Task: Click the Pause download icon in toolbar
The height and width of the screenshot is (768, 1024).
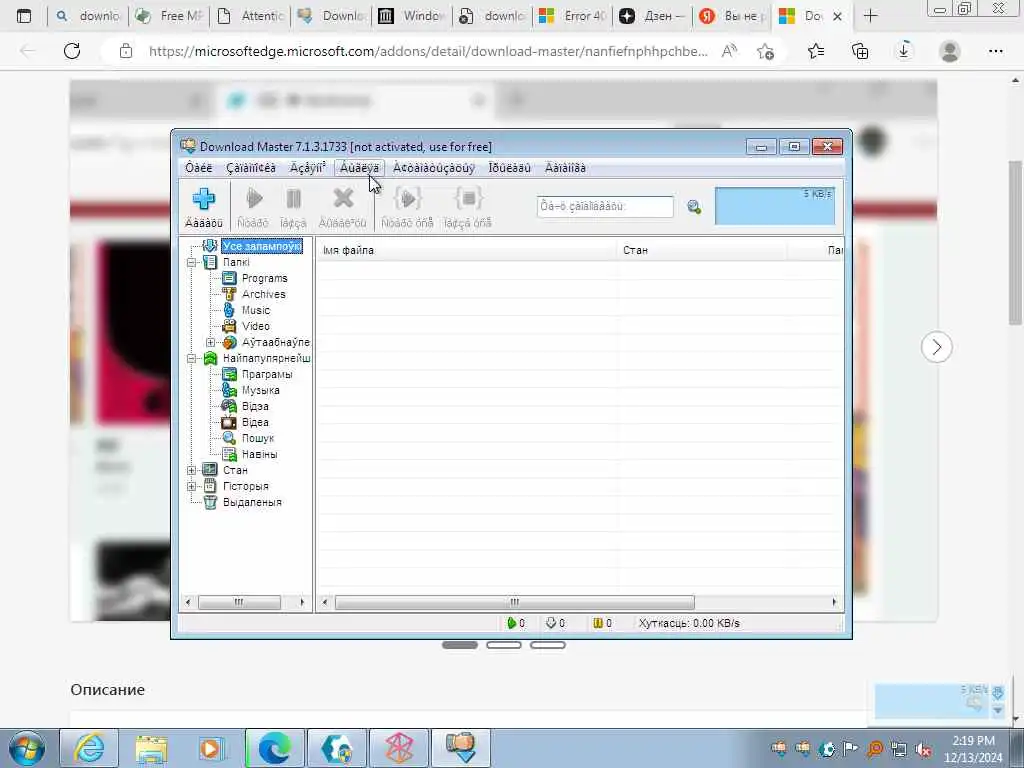Action: 293,199
